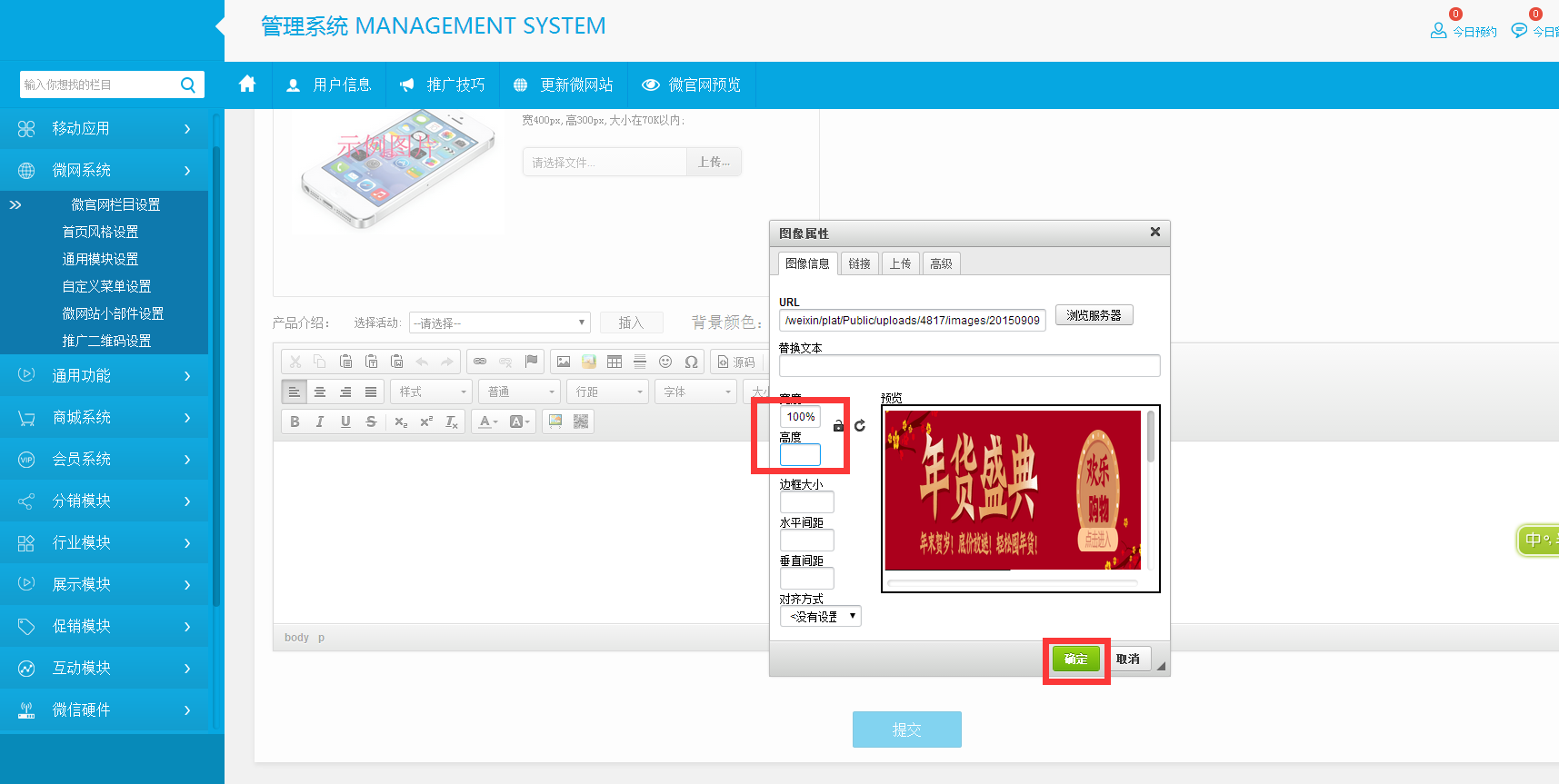Click the QR code icon in the editor
Image resolution: width=1559 pixels, height=784 pixels.
pos(581,422)
